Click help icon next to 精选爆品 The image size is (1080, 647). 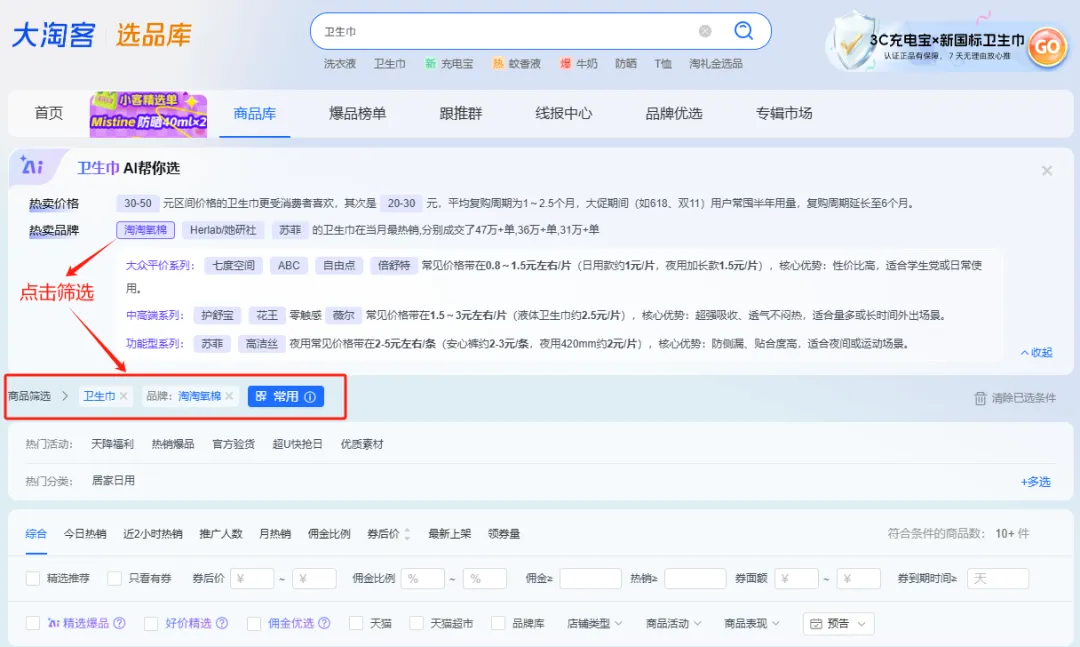pyautogui.click(x=119, y=623)
